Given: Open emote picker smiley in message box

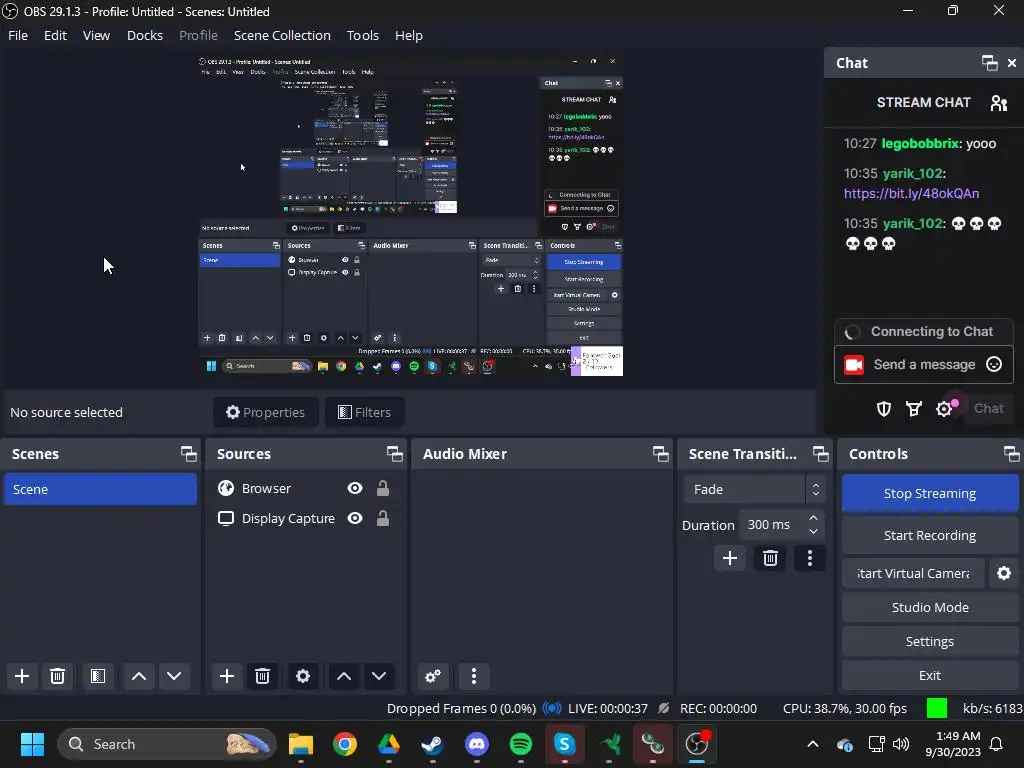Looking at the screenshot, I should (x=994, y=364).
